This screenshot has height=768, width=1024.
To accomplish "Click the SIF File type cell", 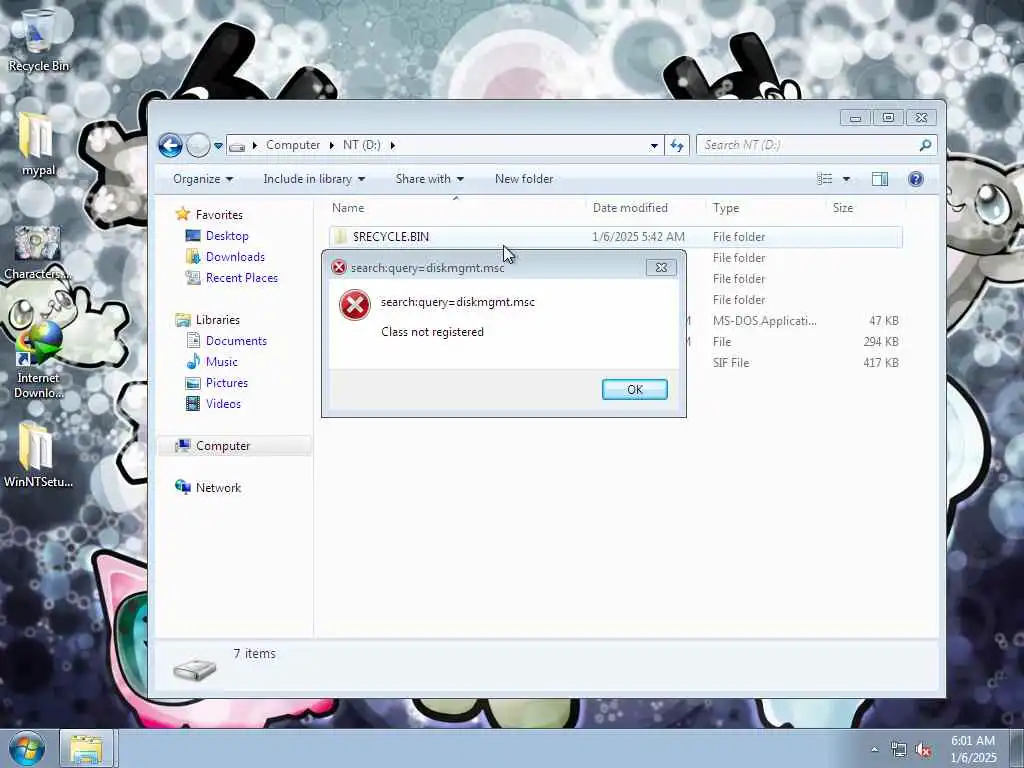I will (731, 362).
